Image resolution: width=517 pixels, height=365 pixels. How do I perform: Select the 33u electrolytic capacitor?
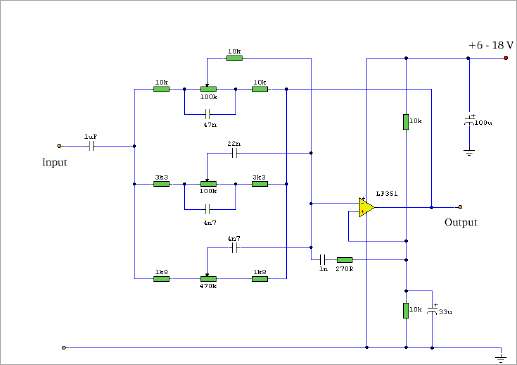point(432,310)
